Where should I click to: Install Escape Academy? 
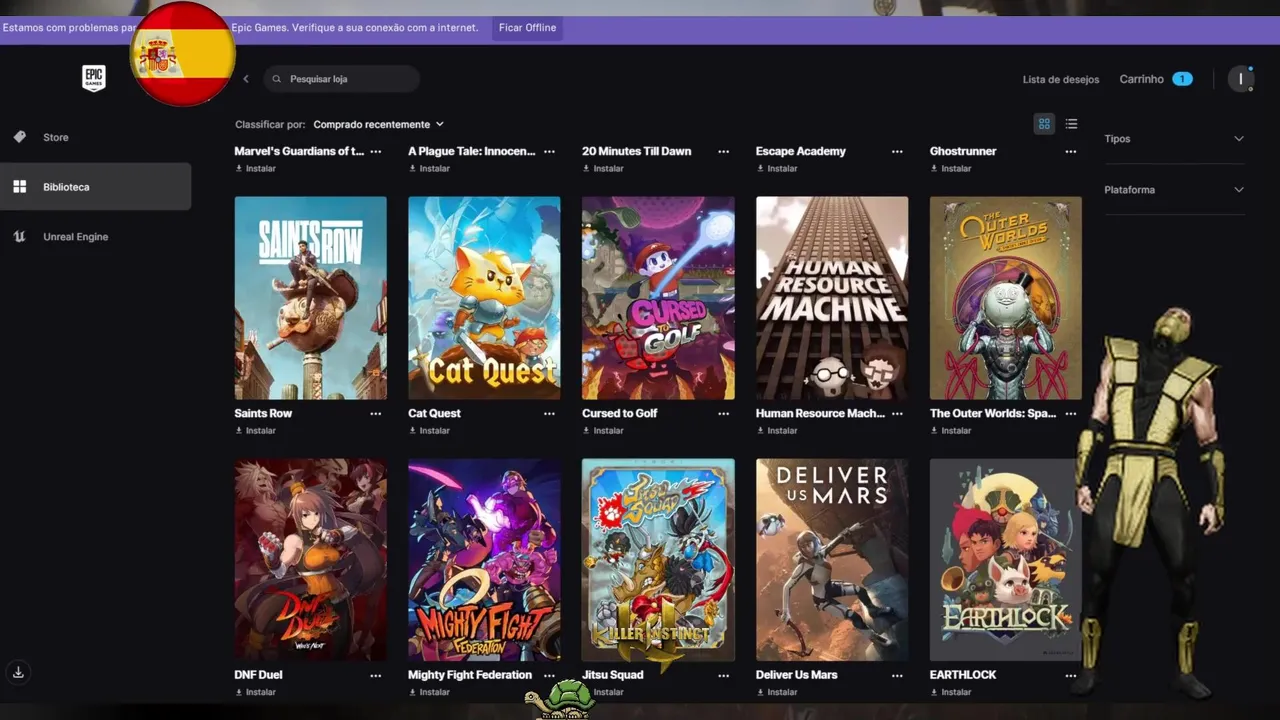click(x=777, y=169)
